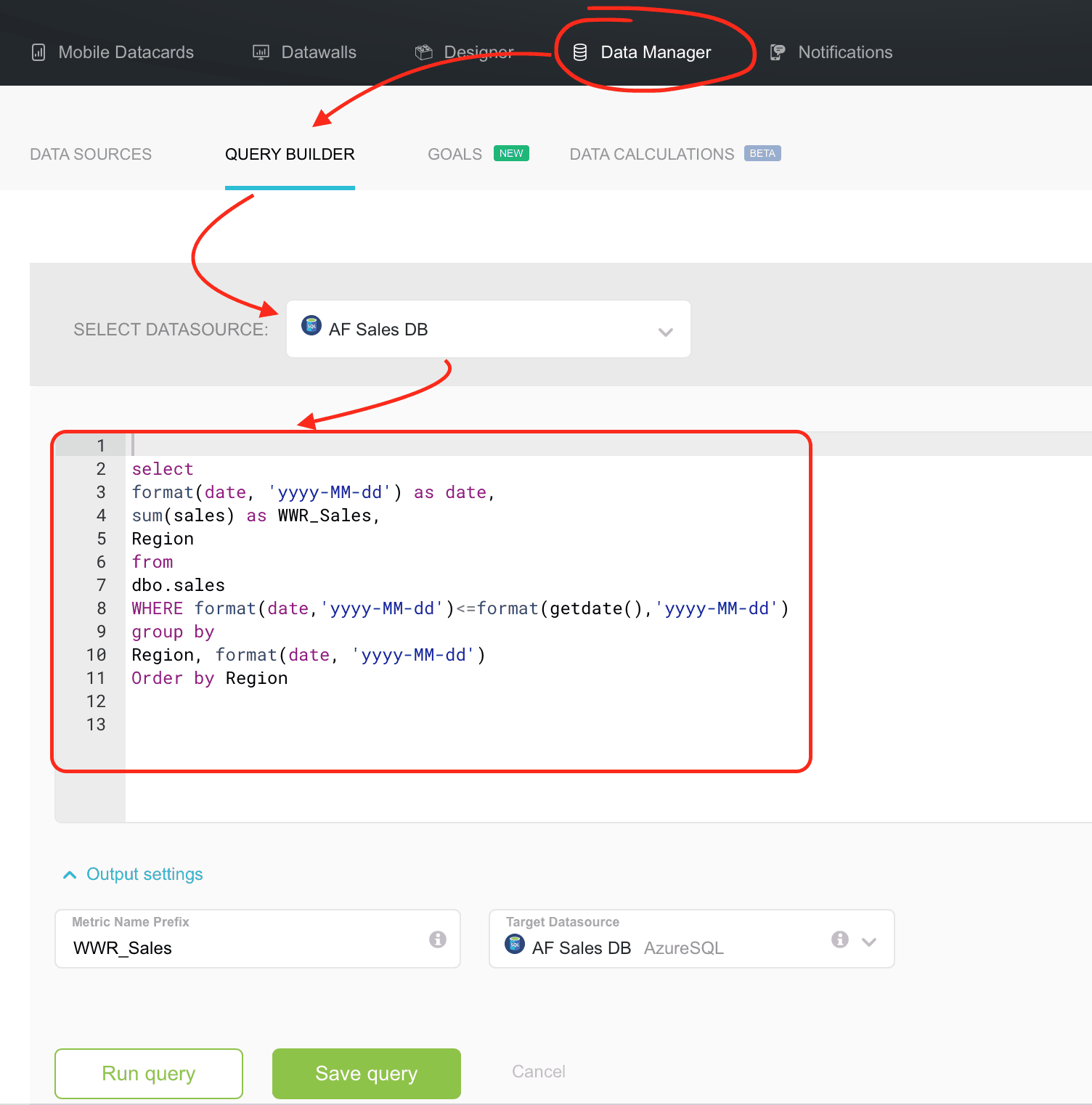
Task: Click the Notifications icon in navbar
Action: click(778, 52)
